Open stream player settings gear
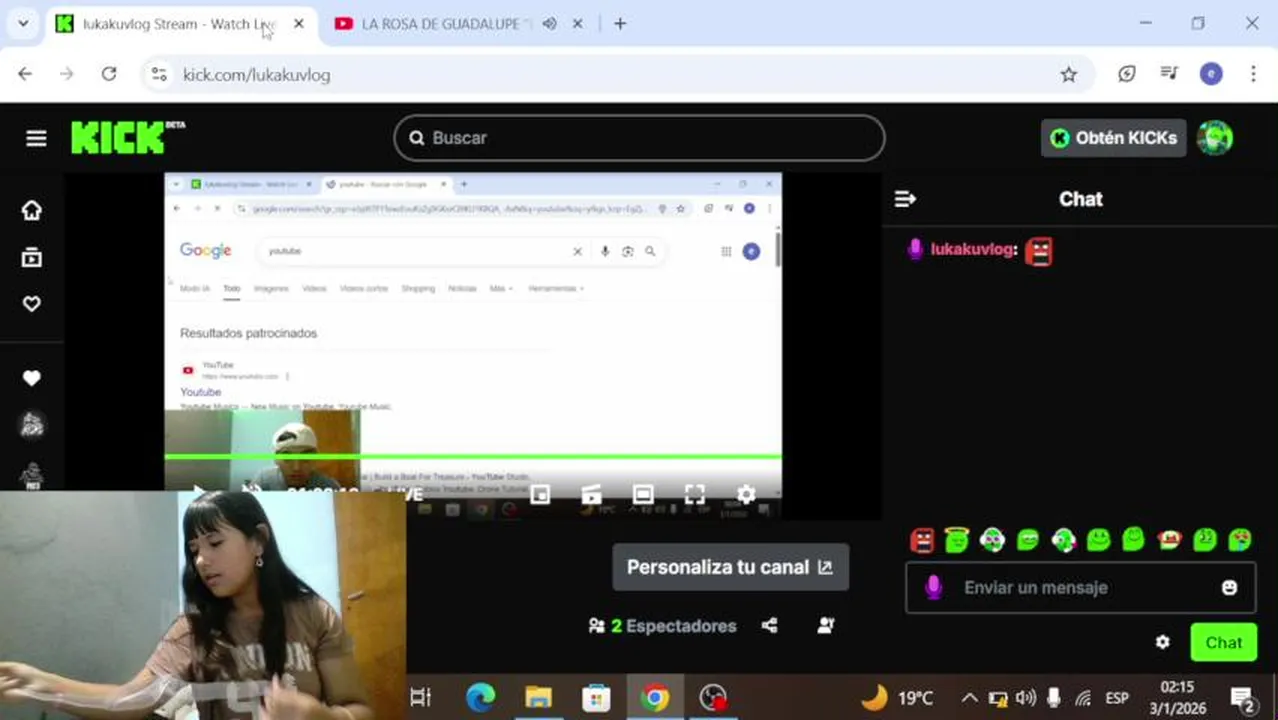 click(x=746, y=494)
